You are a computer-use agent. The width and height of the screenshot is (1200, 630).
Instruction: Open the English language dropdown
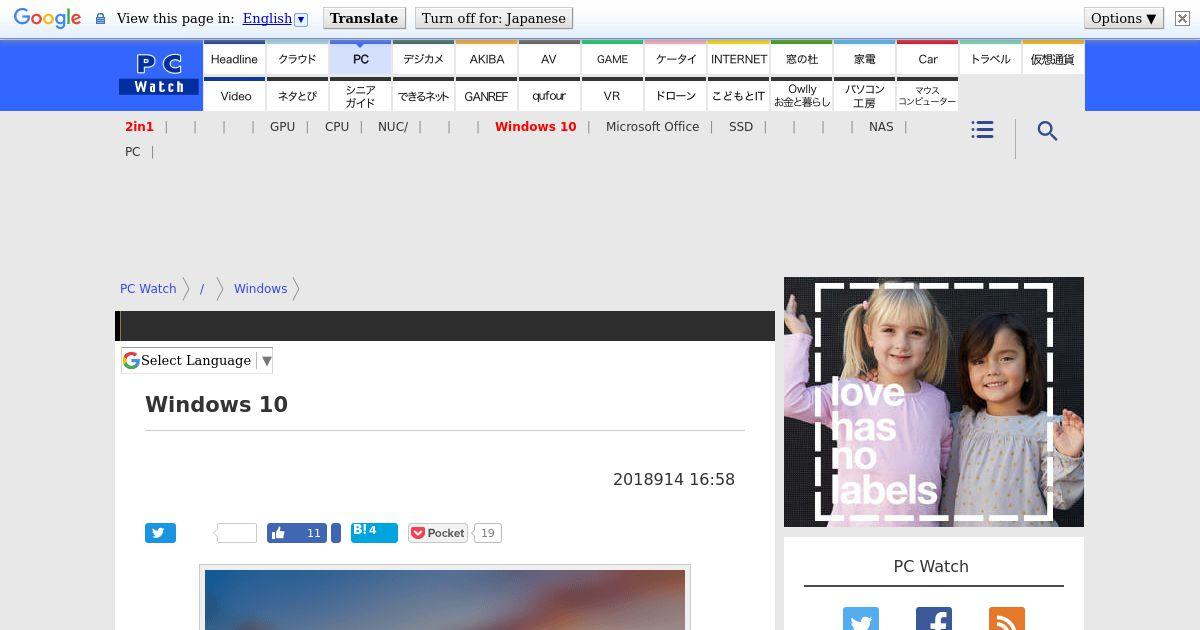click(x=275, y=18)
